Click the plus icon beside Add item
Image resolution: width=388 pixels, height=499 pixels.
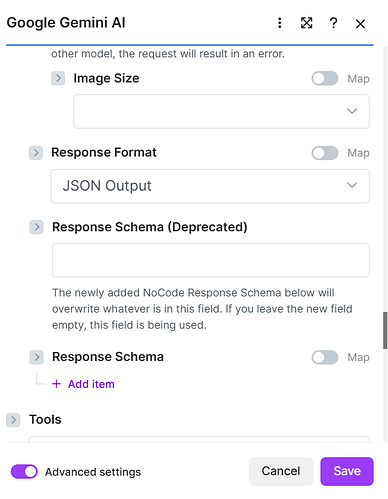pyautogui.click(x=56, y=384)
